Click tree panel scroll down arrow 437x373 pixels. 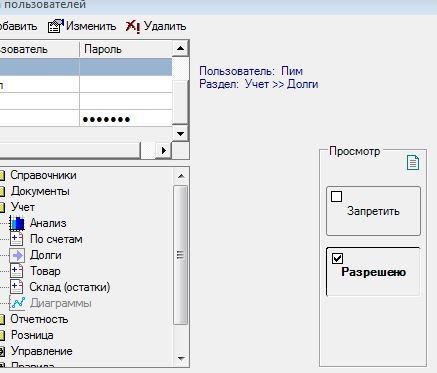pyautogui.click(x=181, y=359)
